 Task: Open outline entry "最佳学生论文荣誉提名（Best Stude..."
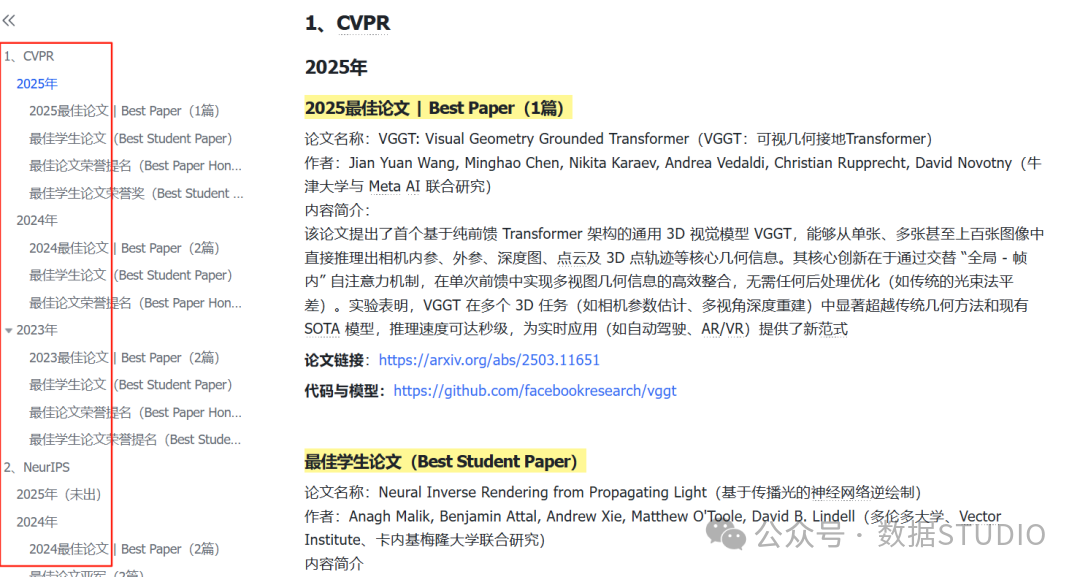(x=135, y=440)
